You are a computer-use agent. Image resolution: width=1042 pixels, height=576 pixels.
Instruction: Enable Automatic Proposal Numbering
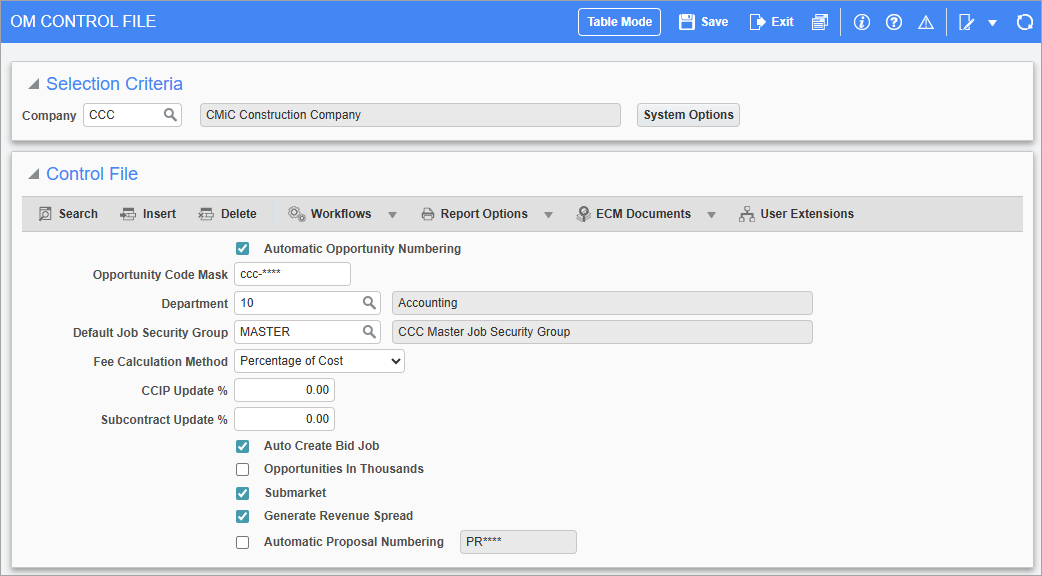tap(242, 541)
